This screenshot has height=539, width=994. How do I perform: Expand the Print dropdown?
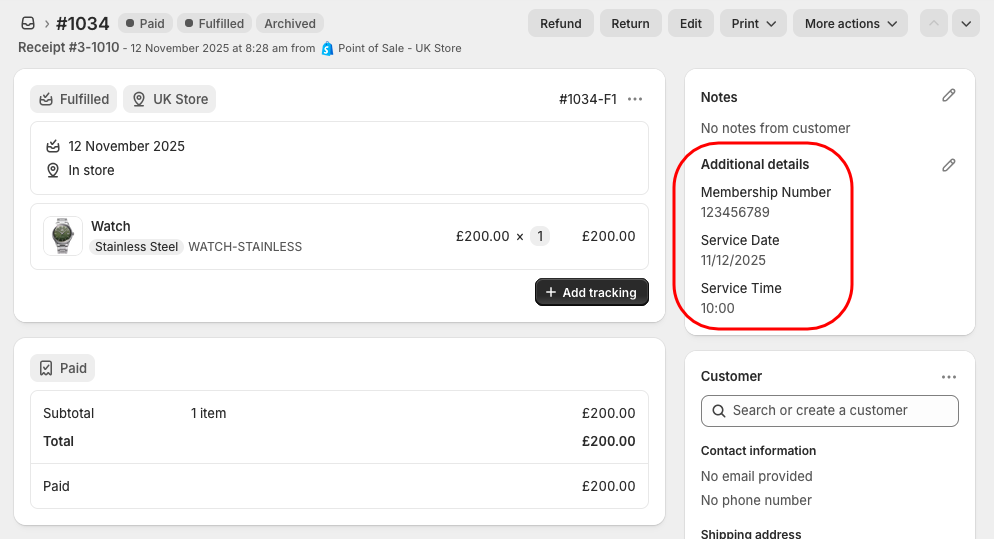coord(753,23)
